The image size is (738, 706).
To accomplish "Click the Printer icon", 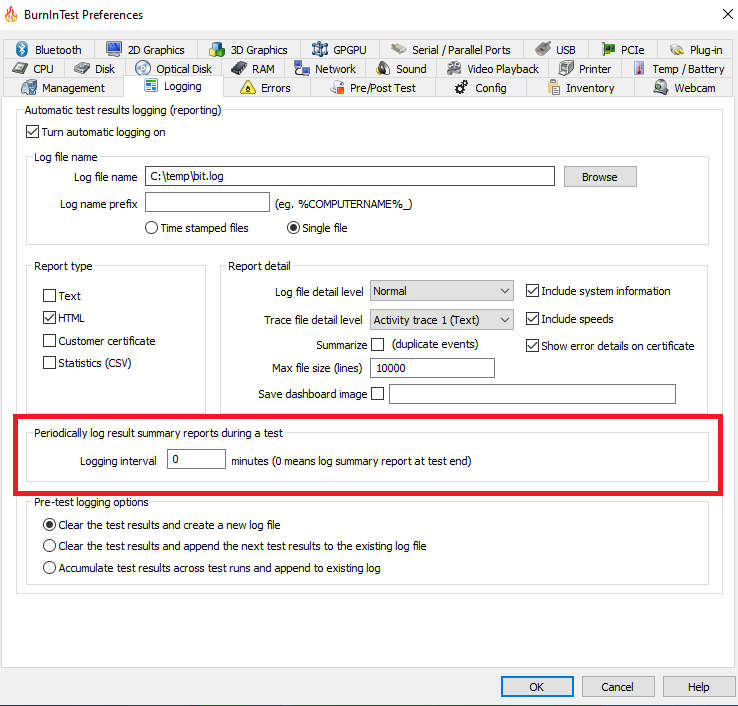I will point(566,68).
